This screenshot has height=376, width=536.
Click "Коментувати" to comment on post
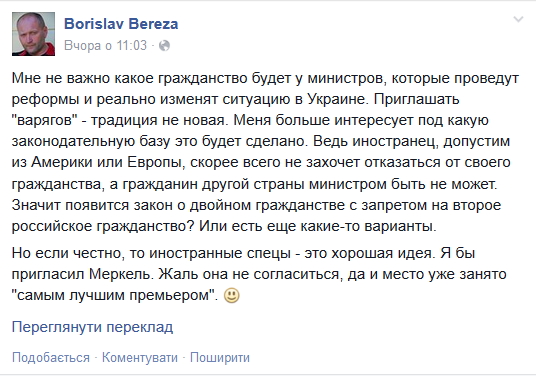point(140,358)
